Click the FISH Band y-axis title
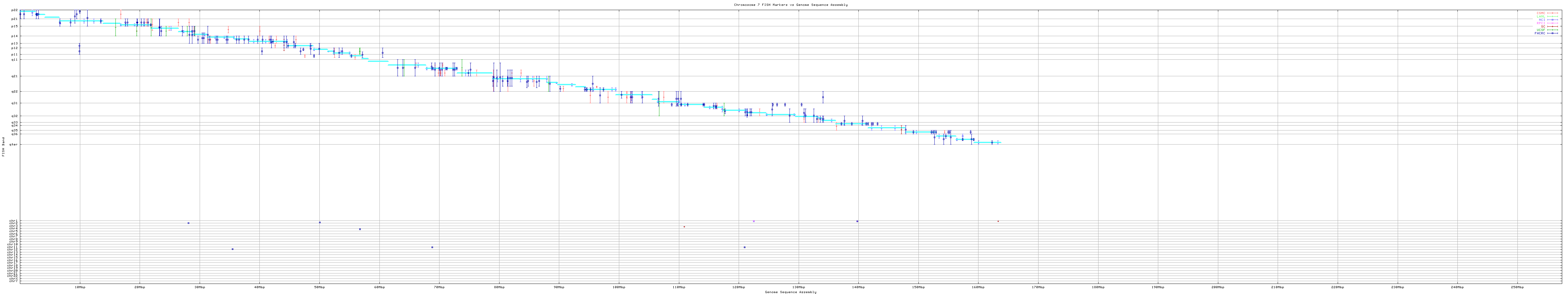The height and width of the screenshot is (294, 1568). [x=3, y=147]
